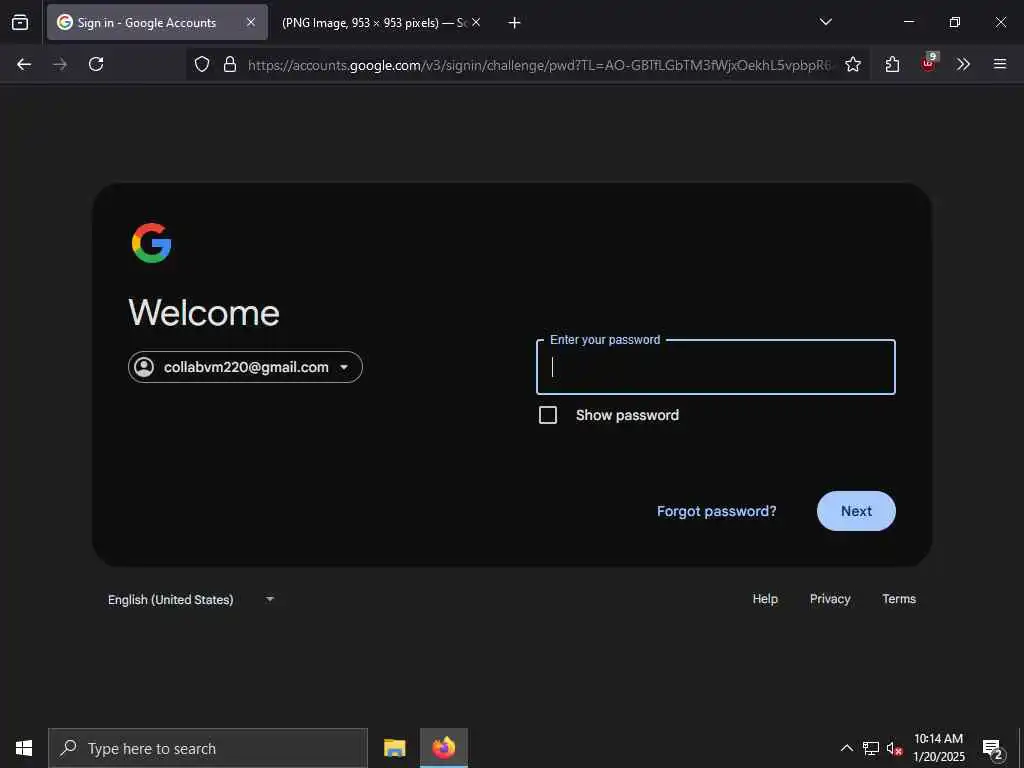This screenshot has height=768, width=1024.
Task: Enable the Show password checkbox
Action: (x=548, y=415)
